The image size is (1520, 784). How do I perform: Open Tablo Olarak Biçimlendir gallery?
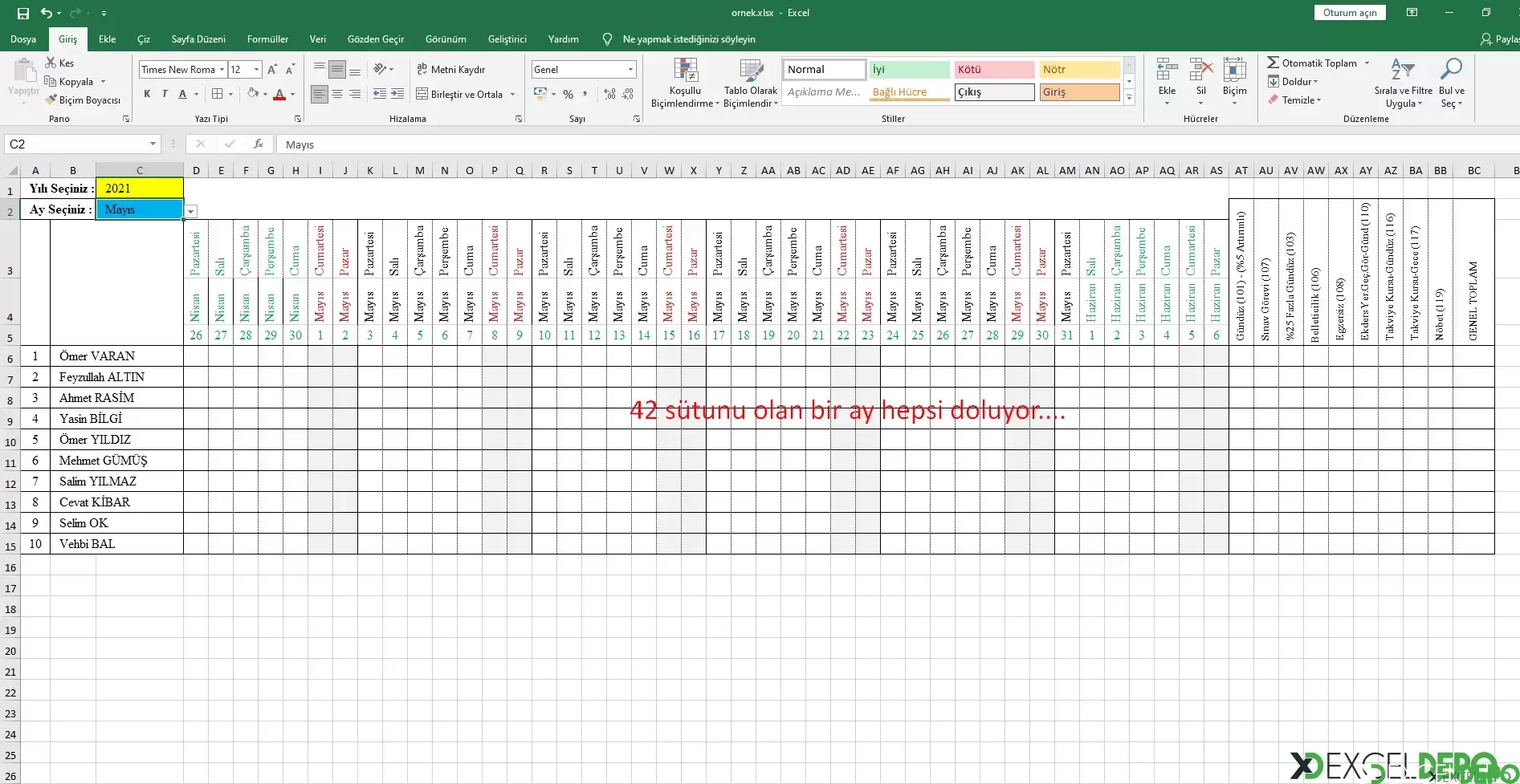[751, 83]
